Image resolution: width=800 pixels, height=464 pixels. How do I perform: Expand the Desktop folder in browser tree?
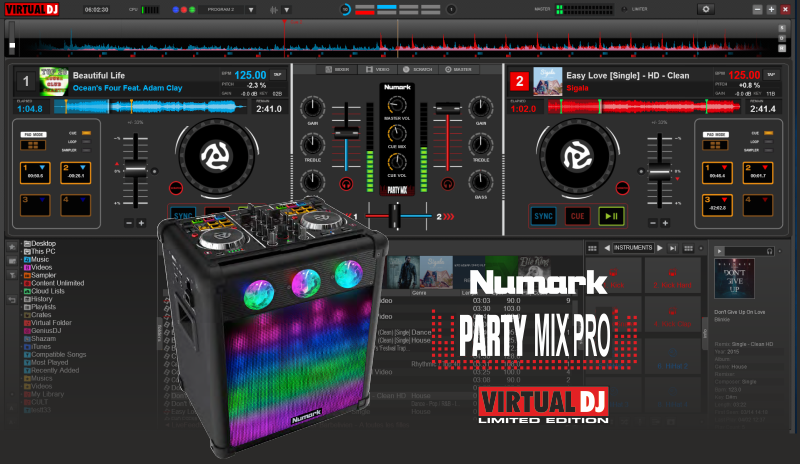(x=22, y=243)
